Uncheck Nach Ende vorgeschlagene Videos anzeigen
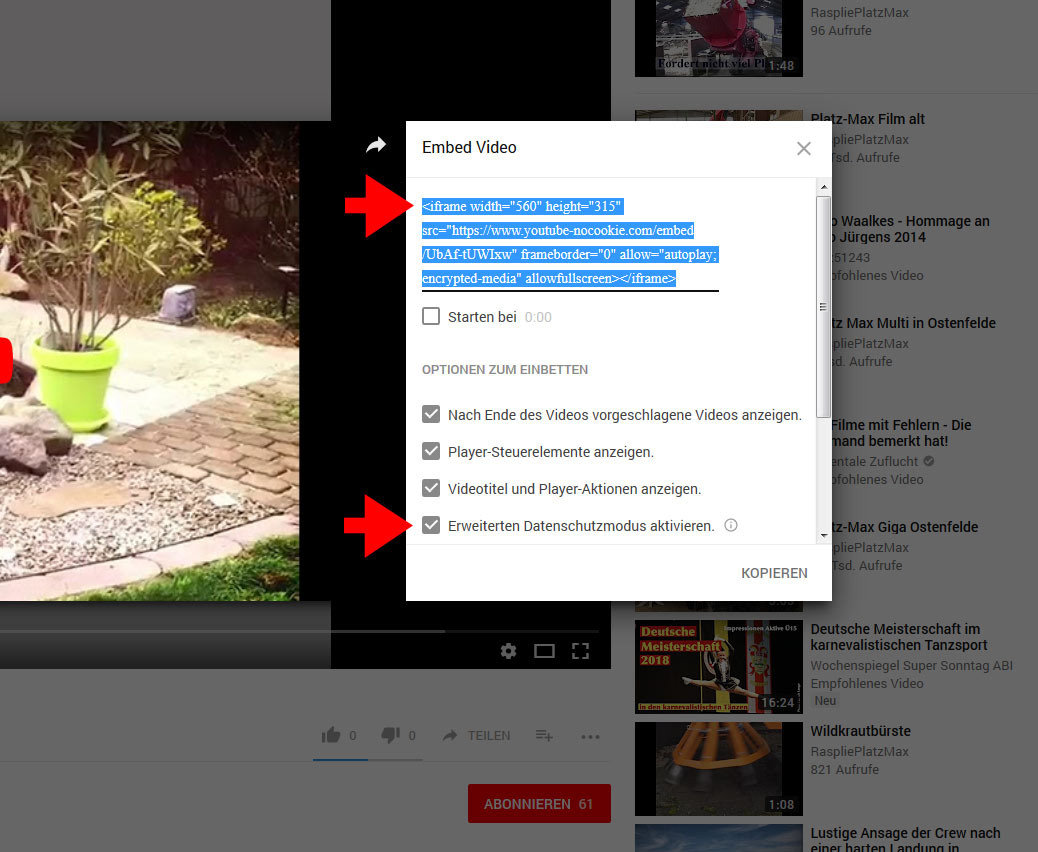The height and width of the screenshot is (852, 1038). pos(431,414)
